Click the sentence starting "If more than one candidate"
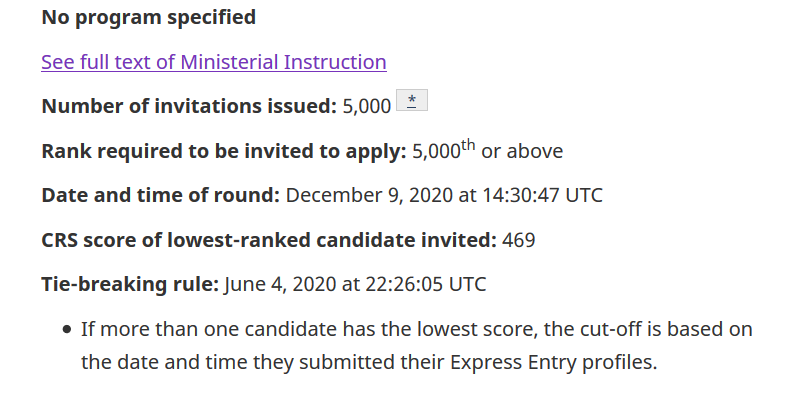Screen dimensions: 799x399 tap(417, 346)
